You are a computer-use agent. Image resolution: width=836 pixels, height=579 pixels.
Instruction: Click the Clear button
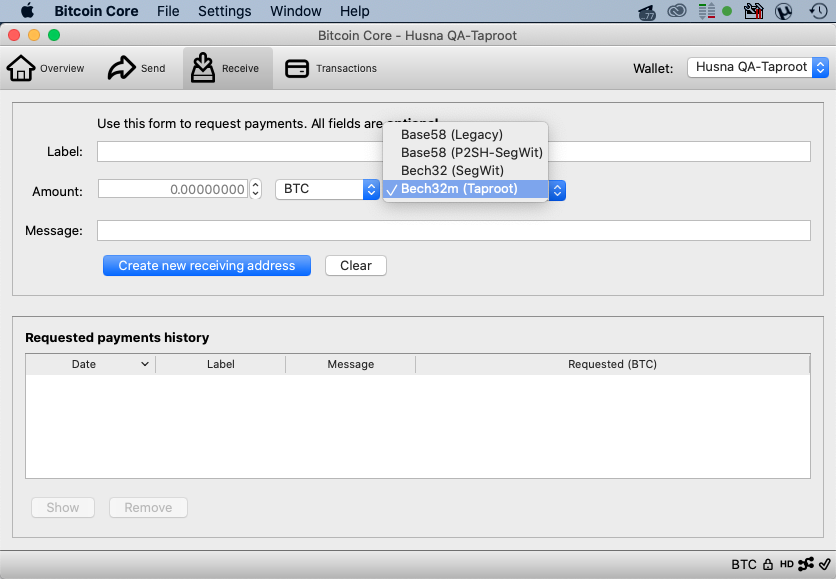[x=356, y=266]
